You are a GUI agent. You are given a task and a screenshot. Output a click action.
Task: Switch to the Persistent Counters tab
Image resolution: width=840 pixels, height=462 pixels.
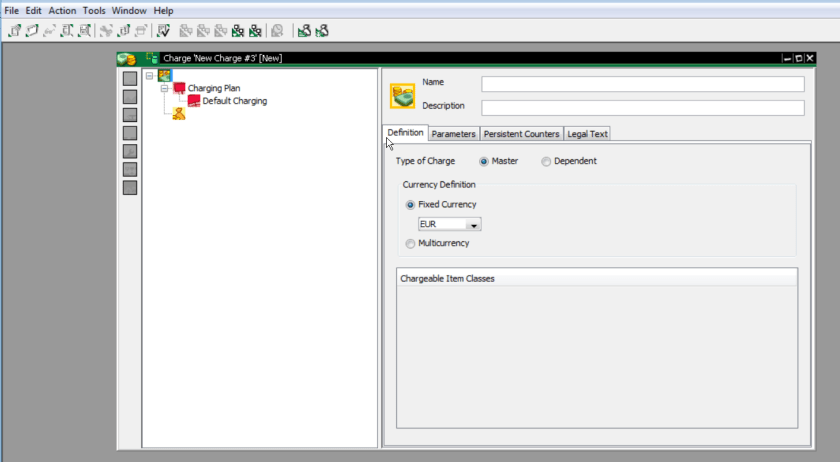(521, 134)
